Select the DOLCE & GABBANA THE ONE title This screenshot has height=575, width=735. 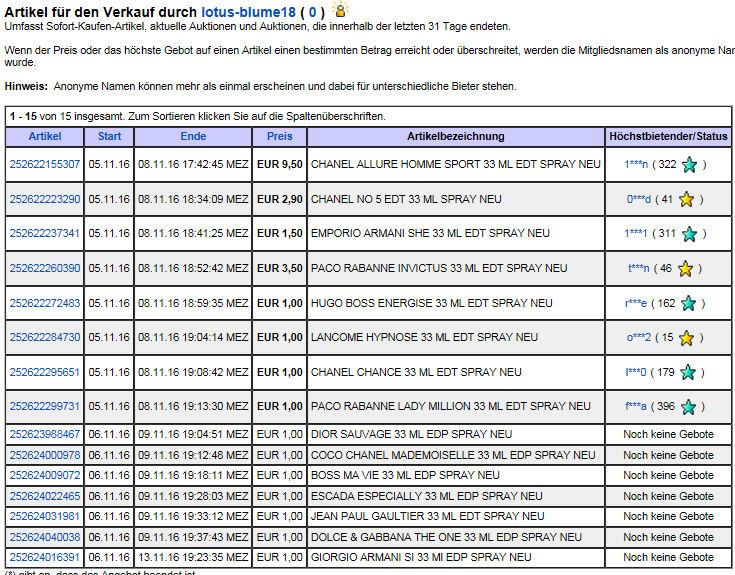[446, 537]
